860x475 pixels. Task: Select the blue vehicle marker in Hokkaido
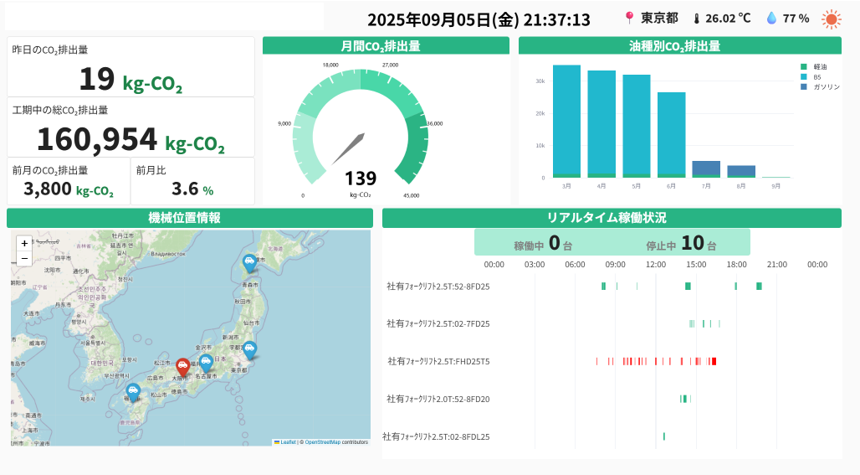[x=250, y=263]
